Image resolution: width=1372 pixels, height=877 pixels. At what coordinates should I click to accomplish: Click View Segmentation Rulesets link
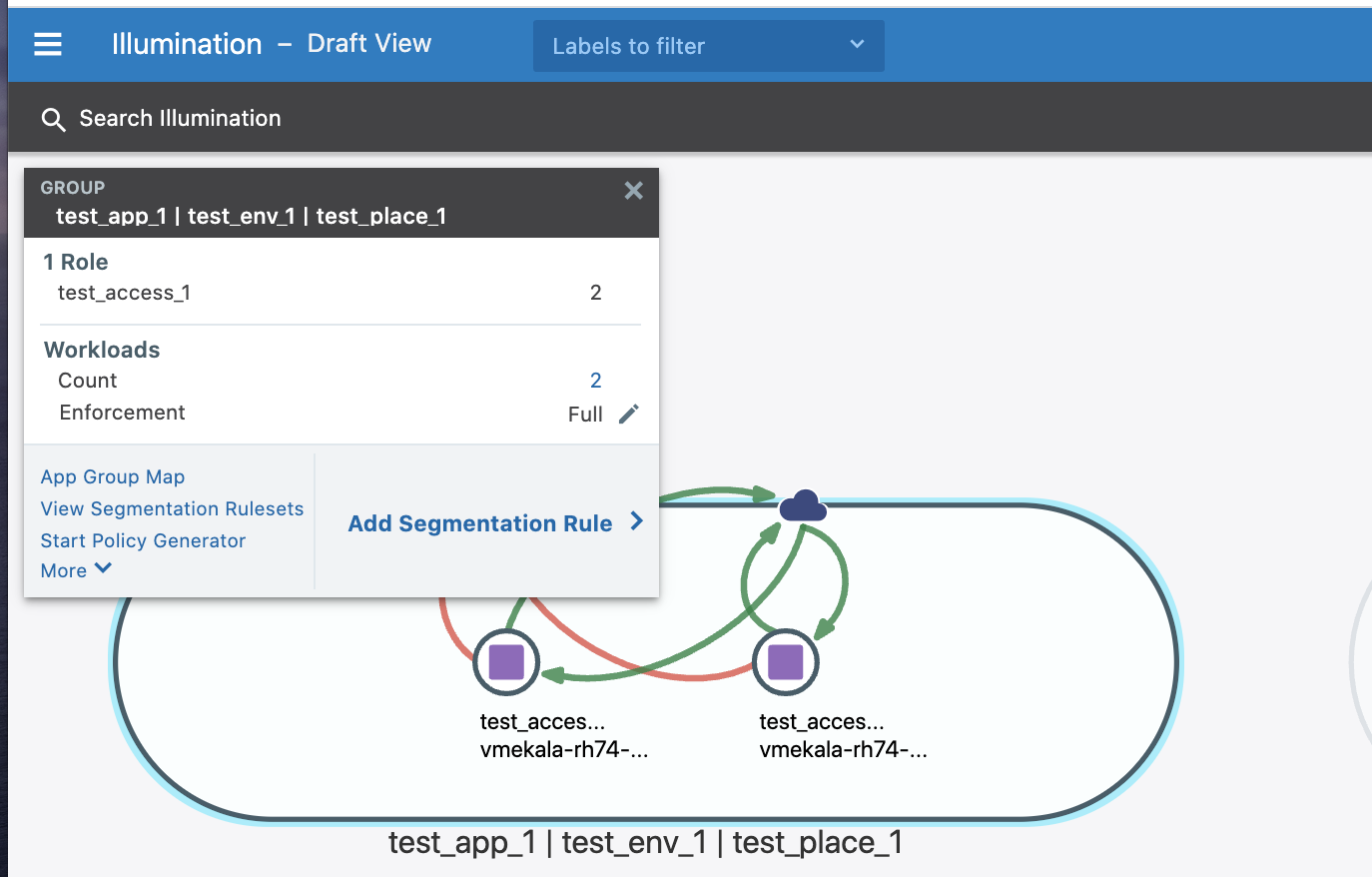(172, 509)
